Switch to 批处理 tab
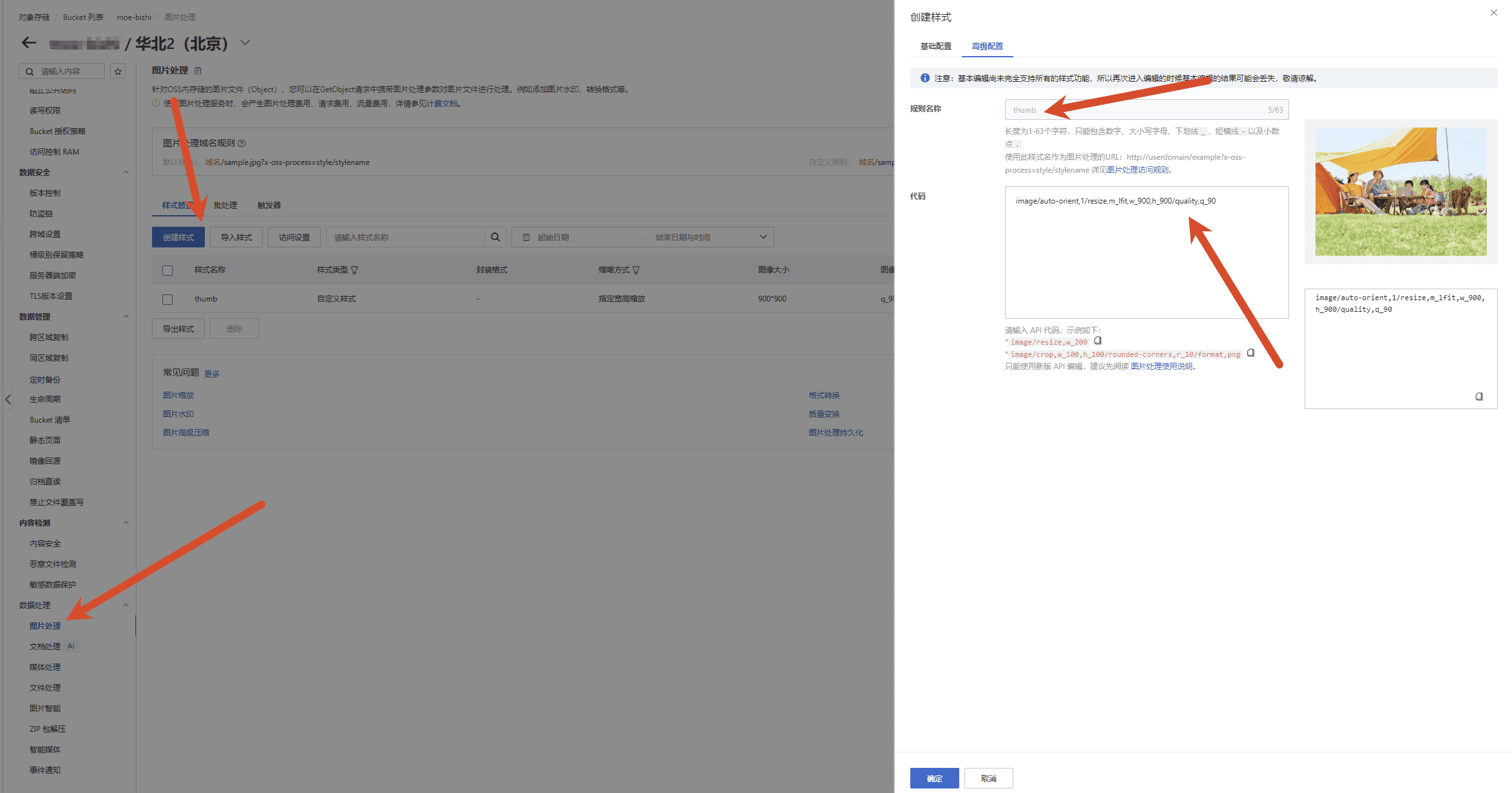This screenshot has width=1512, height=793. tap(225, 205)
